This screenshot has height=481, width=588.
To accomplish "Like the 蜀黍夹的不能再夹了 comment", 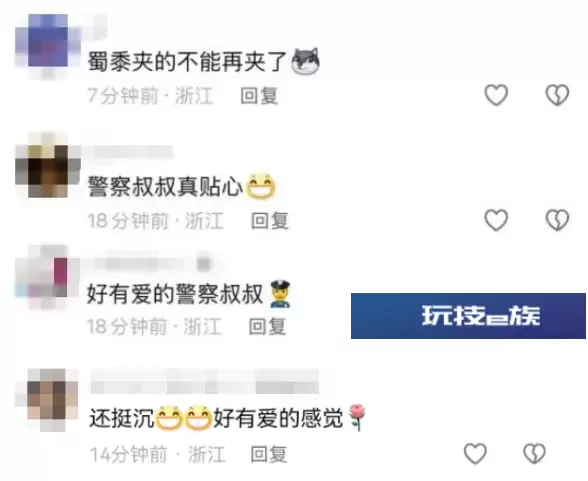I will 496,94.
